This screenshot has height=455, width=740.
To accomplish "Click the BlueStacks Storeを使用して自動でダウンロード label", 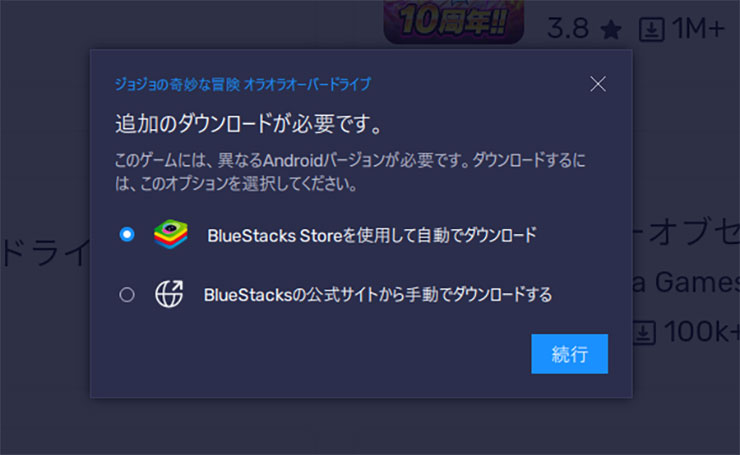I will coord(372,235).
